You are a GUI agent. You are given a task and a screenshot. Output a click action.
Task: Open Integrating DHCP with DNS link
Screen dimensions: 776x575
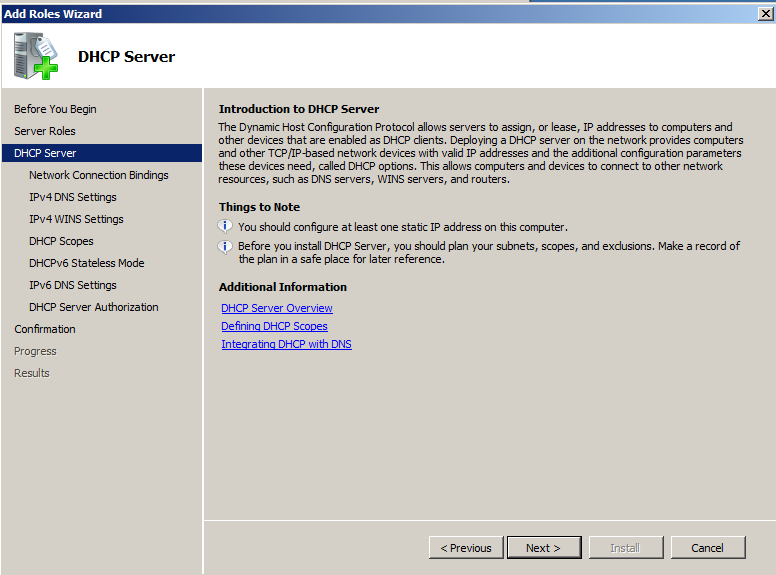pyautogui.click(x=286, y=344)
